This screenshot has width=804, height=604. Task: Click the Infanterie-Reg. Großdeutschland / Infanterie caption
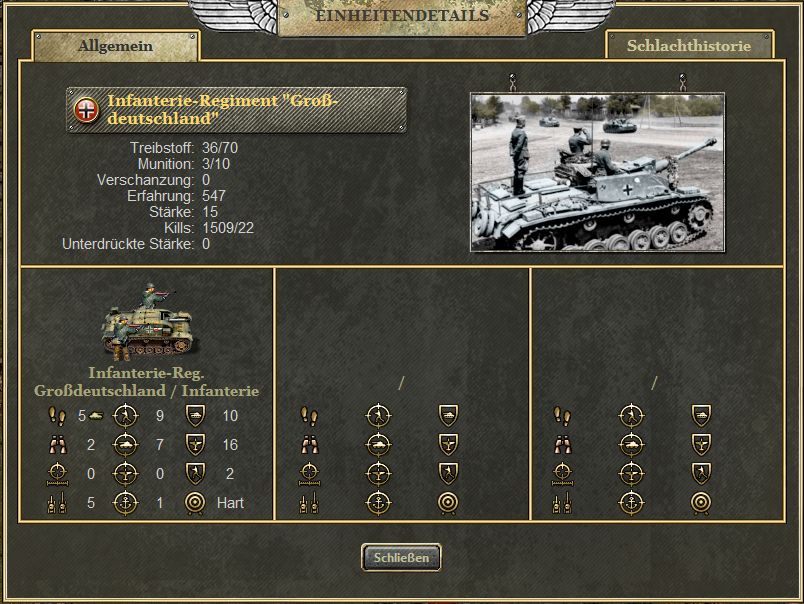pyautogui.click(x=147, y=381)
